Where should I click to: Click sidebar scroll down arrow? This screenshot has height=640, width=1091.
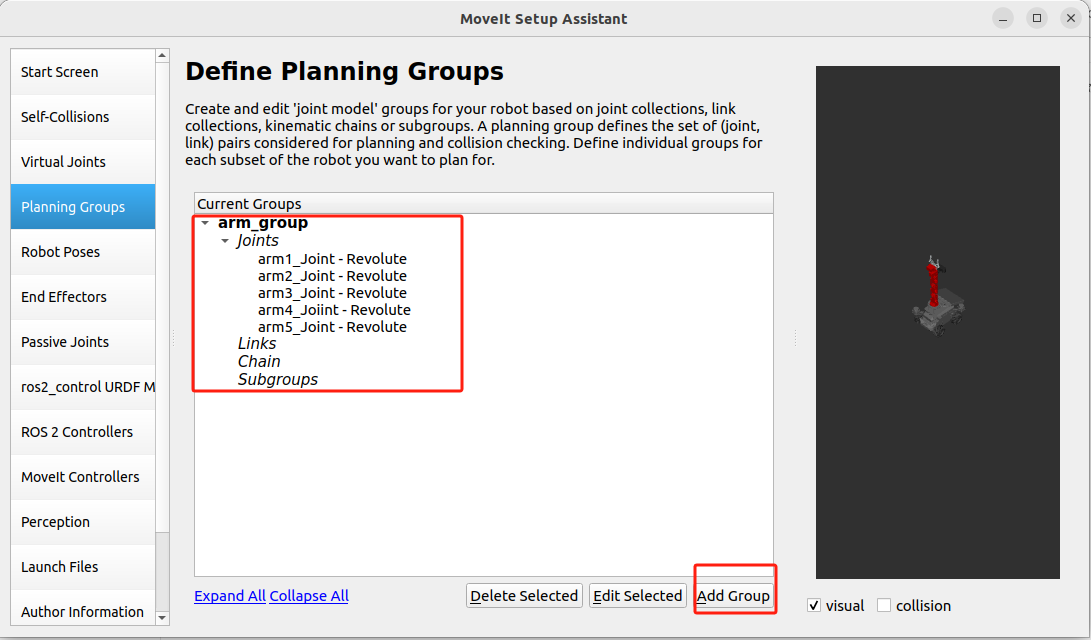(162, 618)
